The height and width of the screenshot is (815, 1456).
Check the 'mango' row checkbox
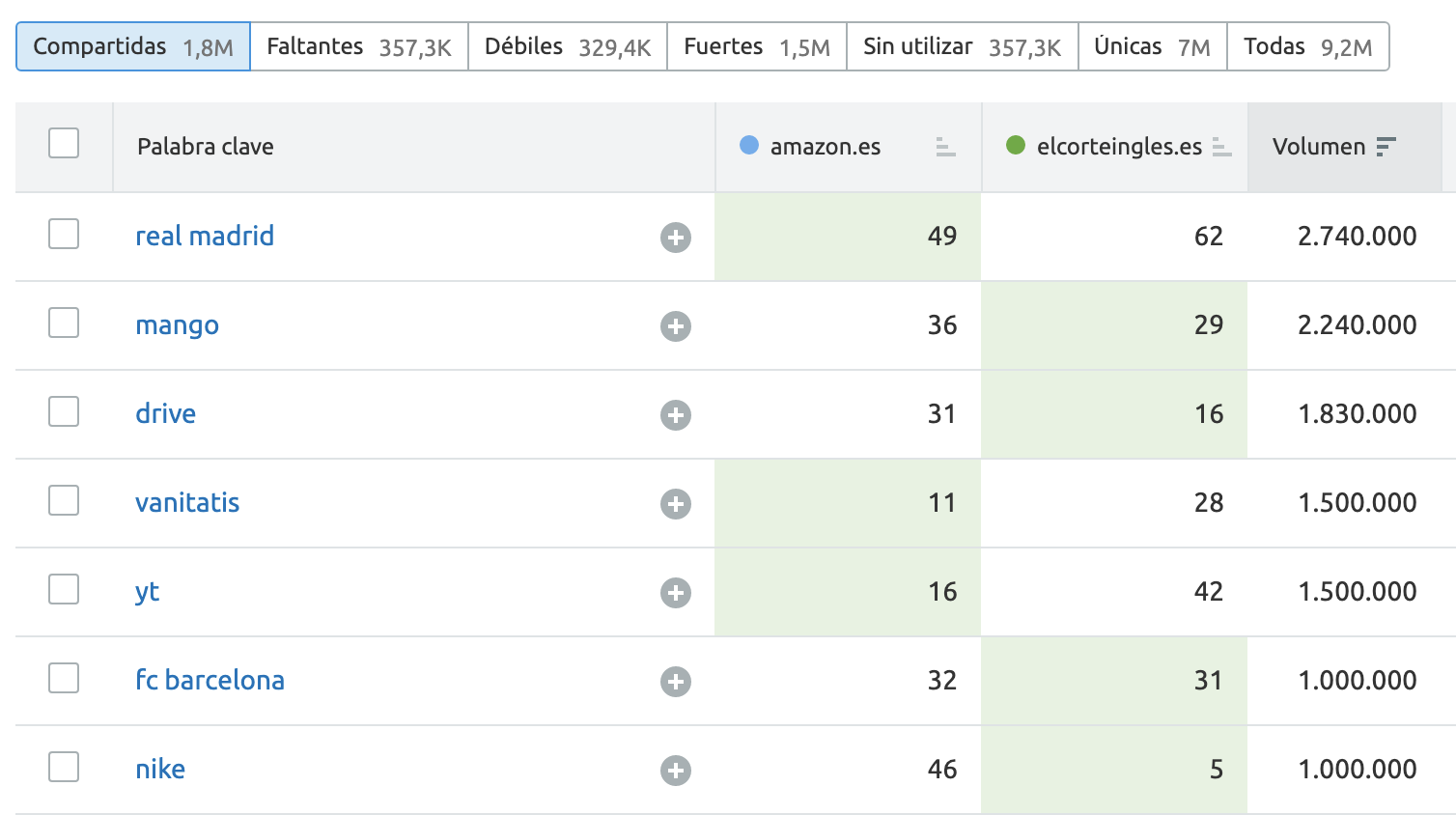coord(64,323)
